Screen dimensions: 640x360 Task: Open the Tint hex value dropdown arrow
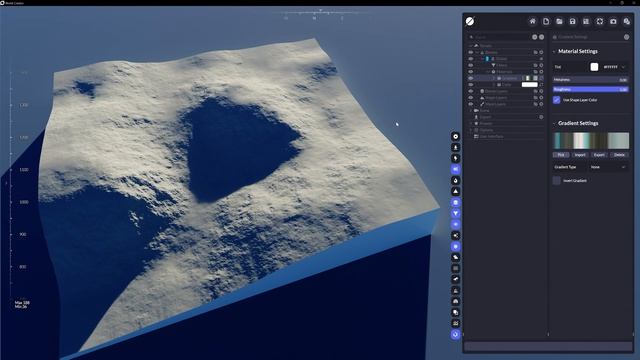click(x=623, y=67)
